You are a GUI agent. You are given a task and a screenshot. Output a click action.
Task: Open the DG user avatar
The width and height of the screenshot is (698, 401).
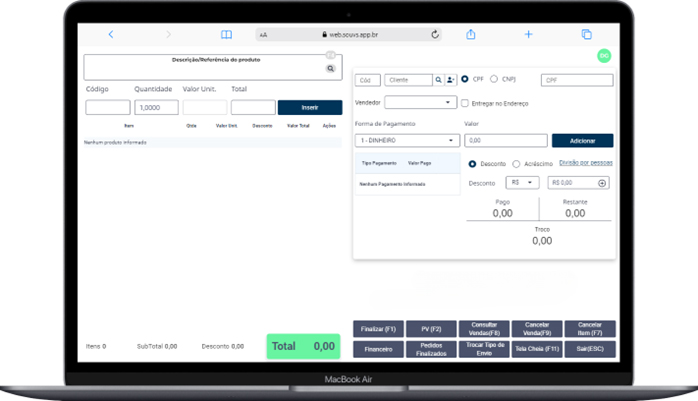pyautogui.click(x=604, y=56)
